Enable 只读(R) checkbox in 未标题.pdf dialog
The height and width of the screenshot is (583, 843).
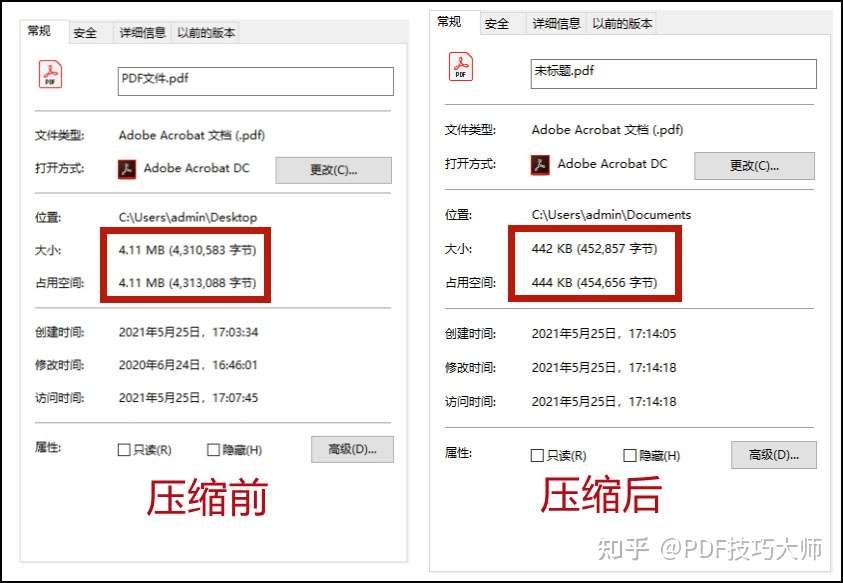point(537,456)
